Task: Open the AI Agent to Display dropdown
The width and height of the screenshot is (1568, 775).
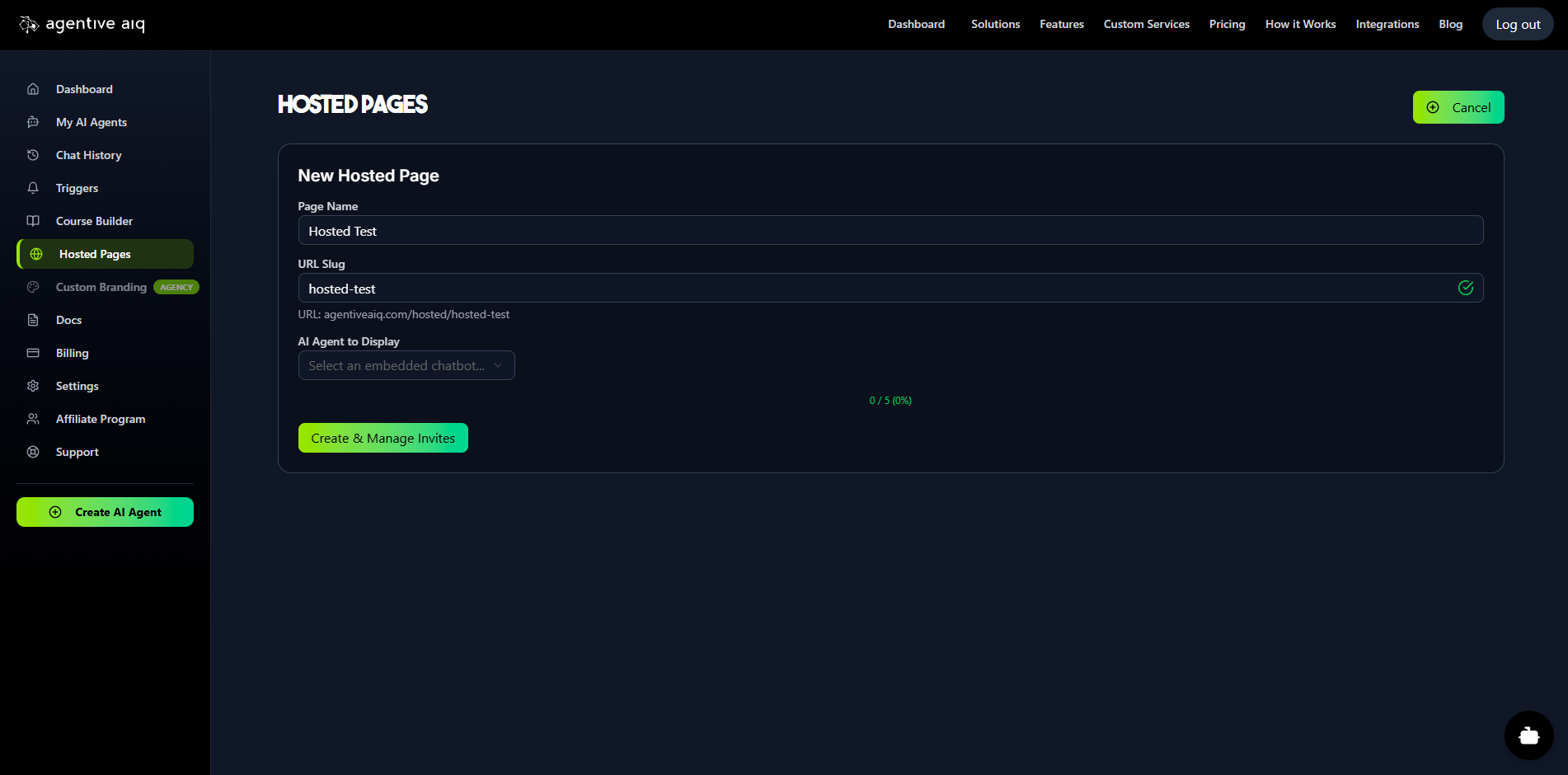Action: pos(406,365)
